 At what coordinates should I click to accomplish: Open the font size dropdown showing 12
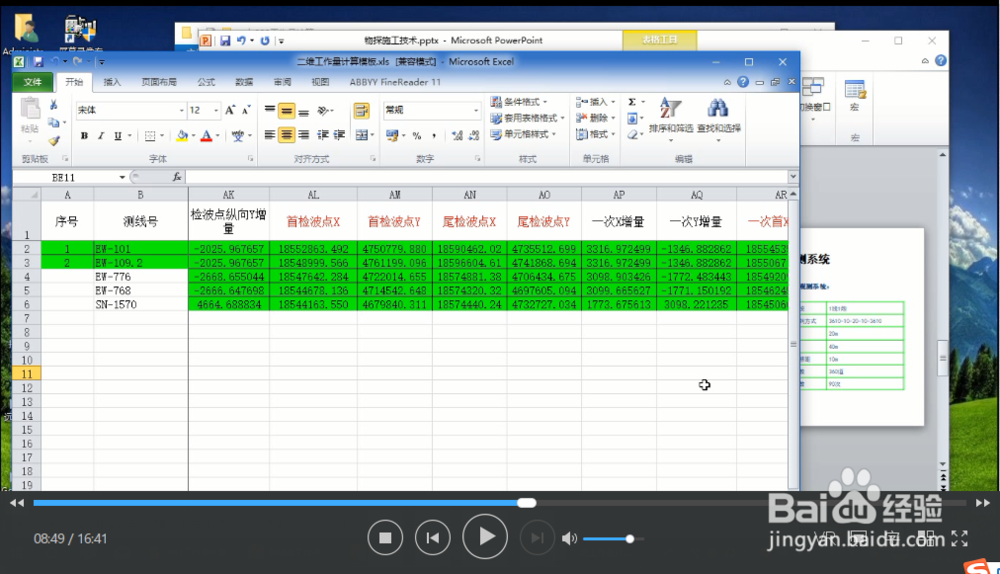pos(216,110)
